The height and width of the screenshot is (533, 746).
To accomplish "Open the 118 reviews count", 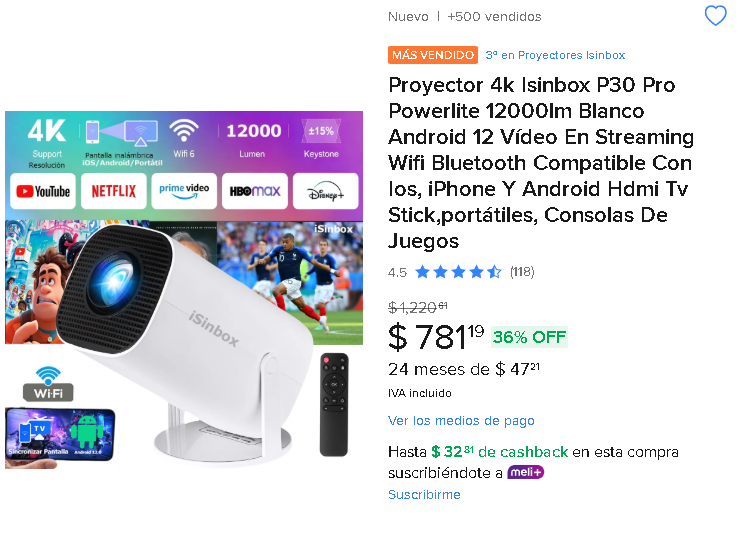I will (x=522, y=272).
